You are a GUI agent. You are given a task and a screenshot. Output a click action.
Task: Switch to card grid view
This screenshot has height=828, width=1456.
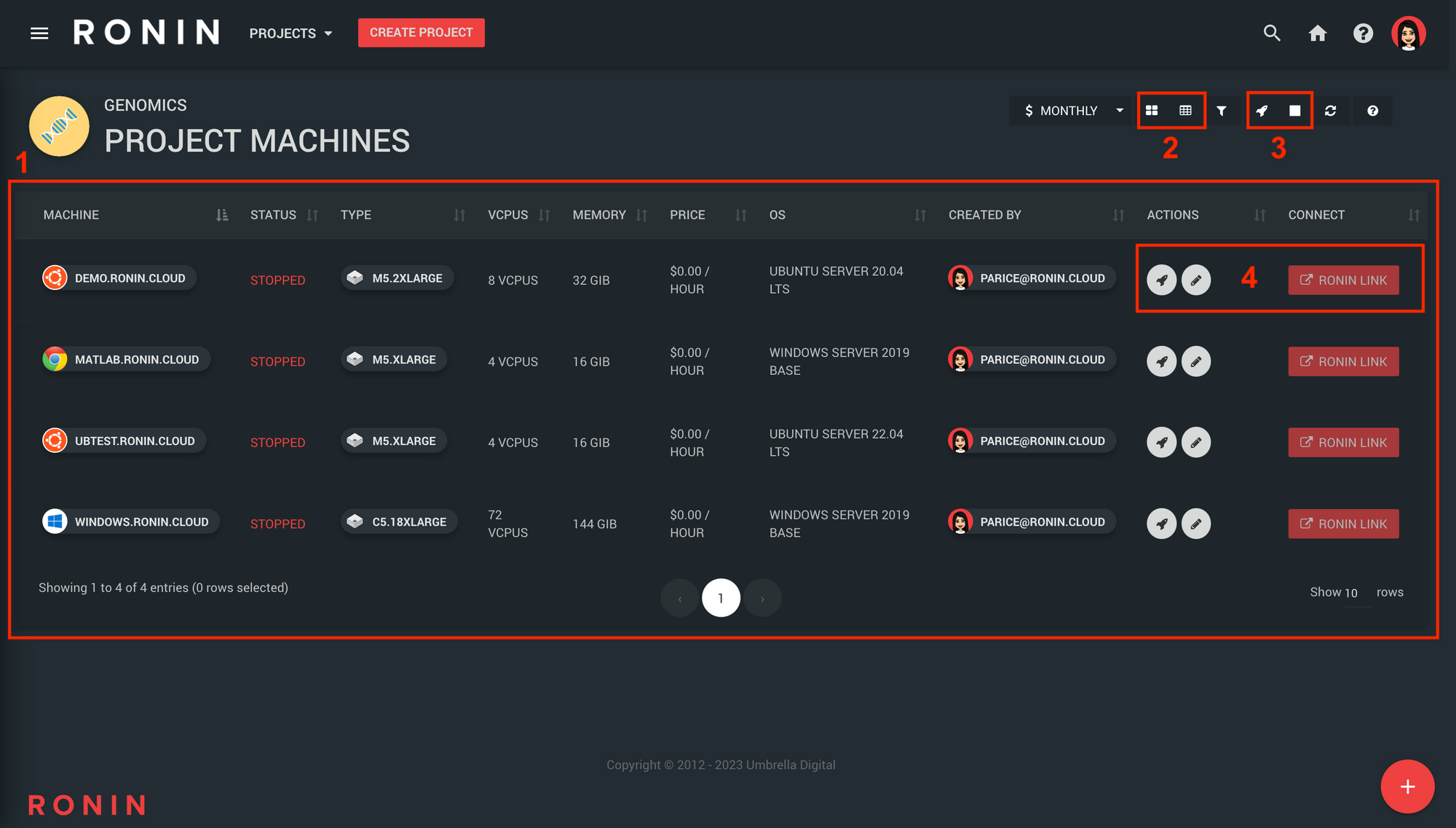(x=1152, y=111)
